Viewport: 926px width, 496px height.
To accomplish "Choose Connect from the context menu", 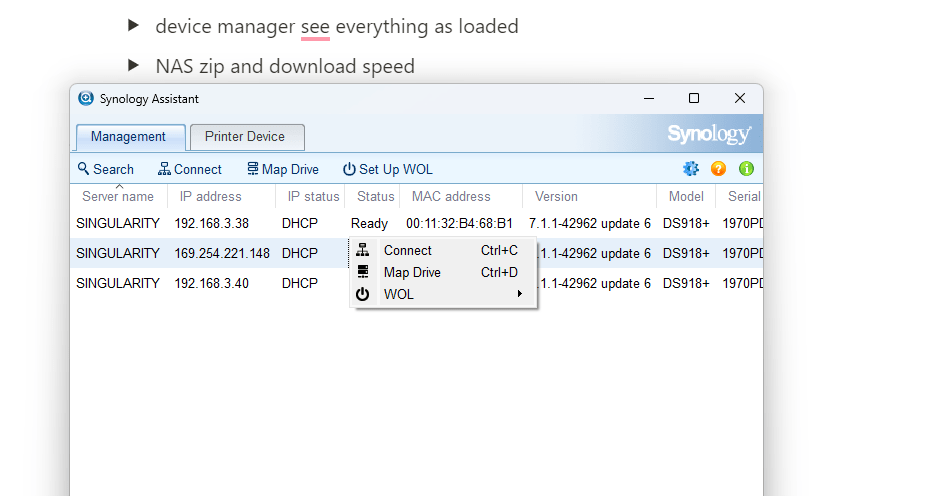I will click(x=444, y=250).
